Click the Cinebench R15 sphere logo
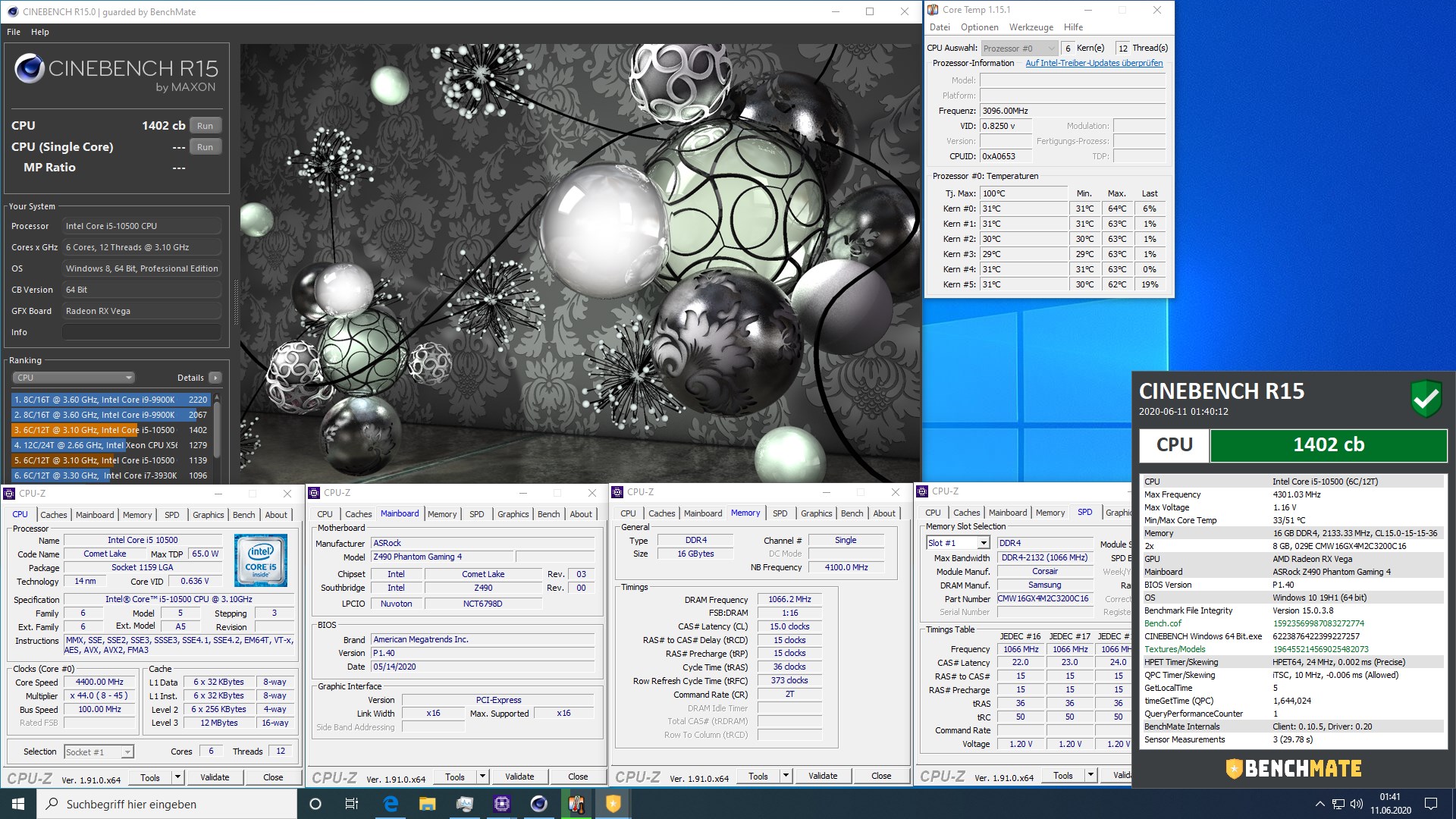This screenshot has width=1456, height=819. point(30,69)
